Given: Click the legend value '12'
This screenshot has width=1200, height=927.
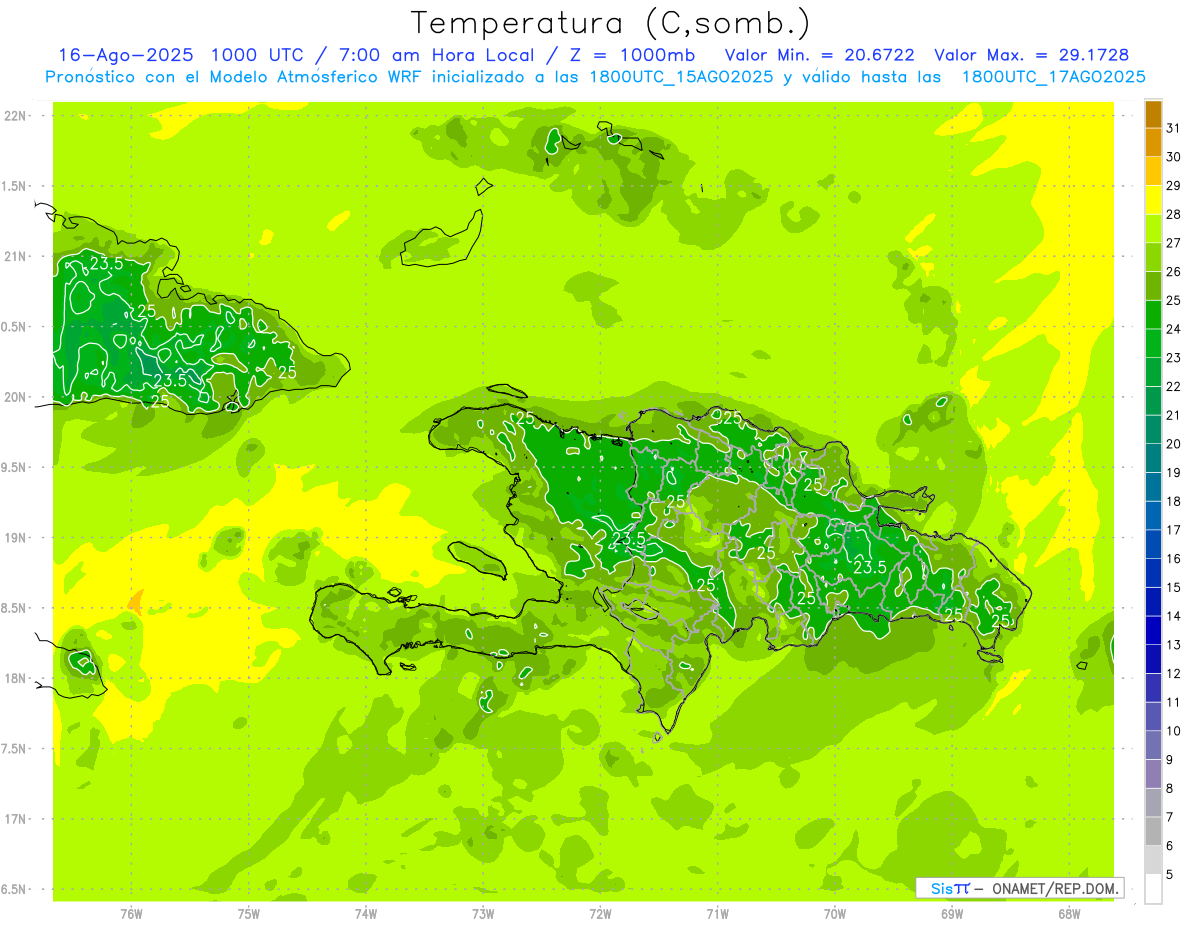Looking at the screenshot, I should click(x=1173, y=673).
